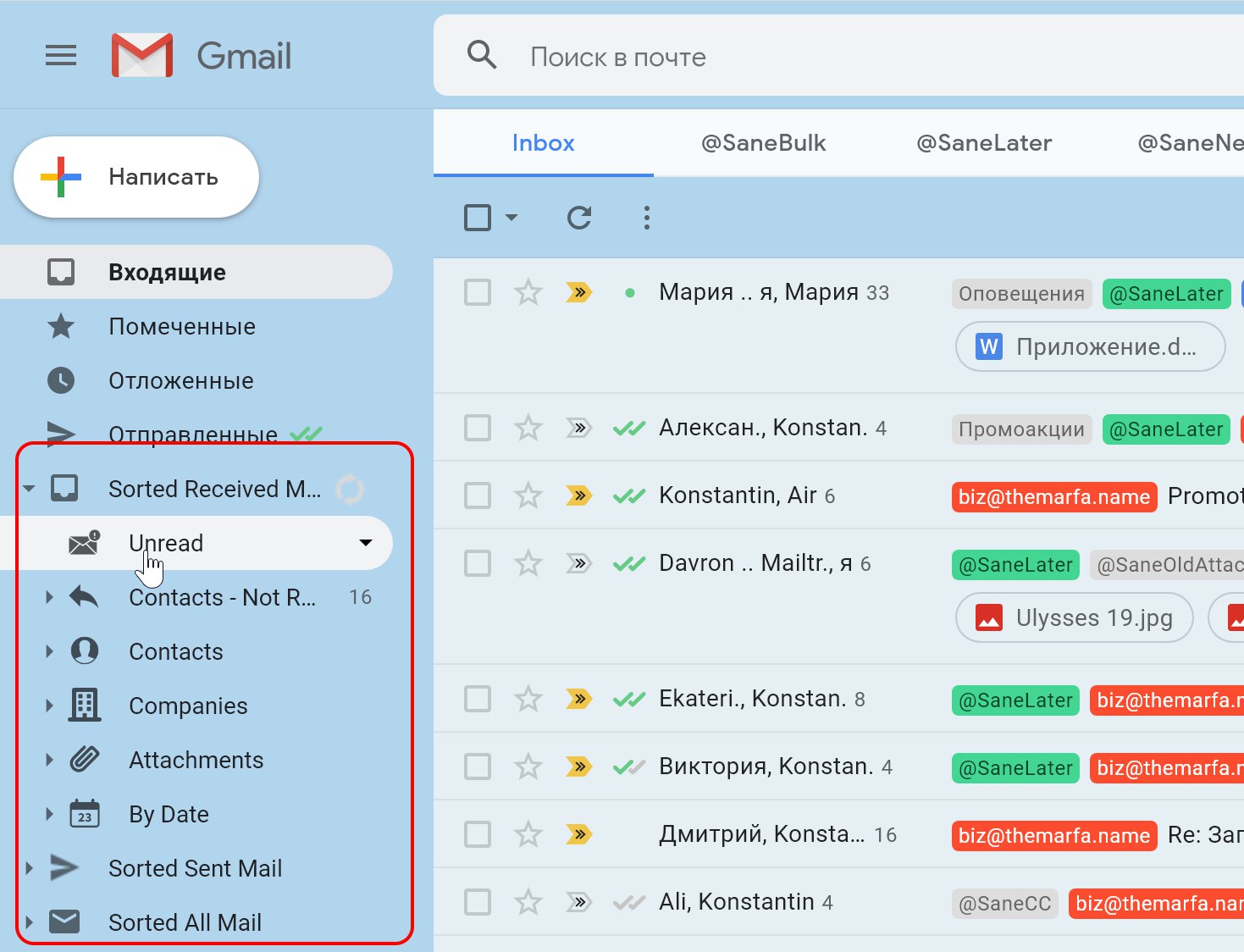Switch to the @SaneBulk tab
Screen dimensions: 1244x952
[x=763, y=143]
